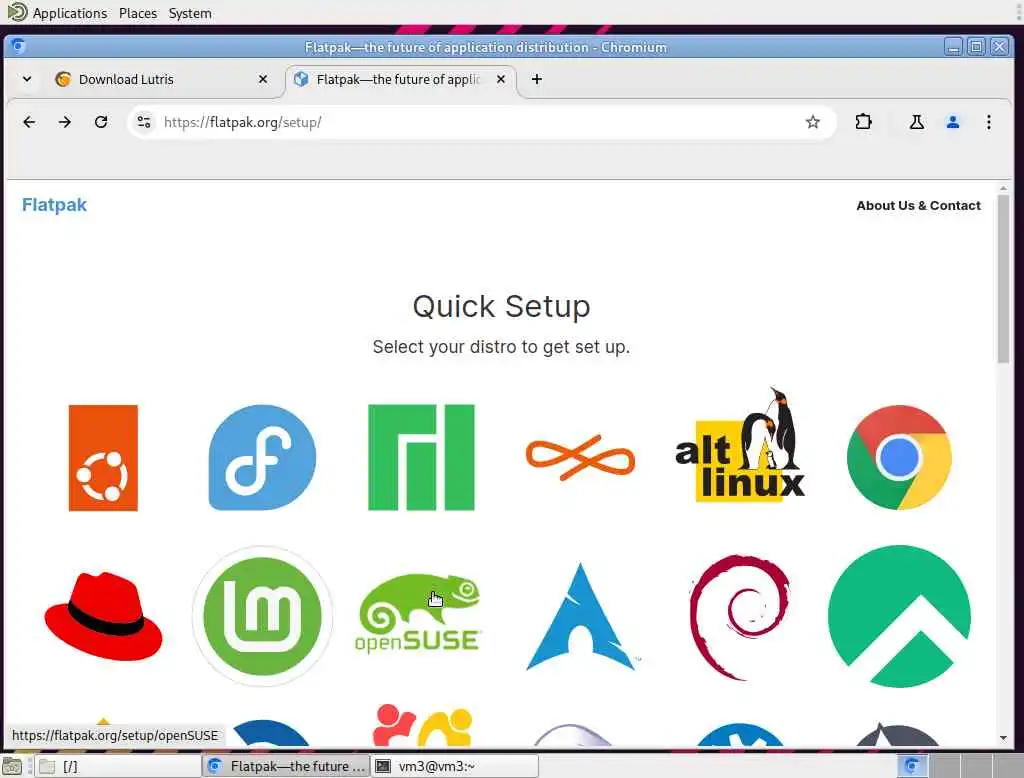The height and width of the screenshot is (778, 1024).
Task: Switch to the [/] file manager taskbar item
Action: click(118, 766)
